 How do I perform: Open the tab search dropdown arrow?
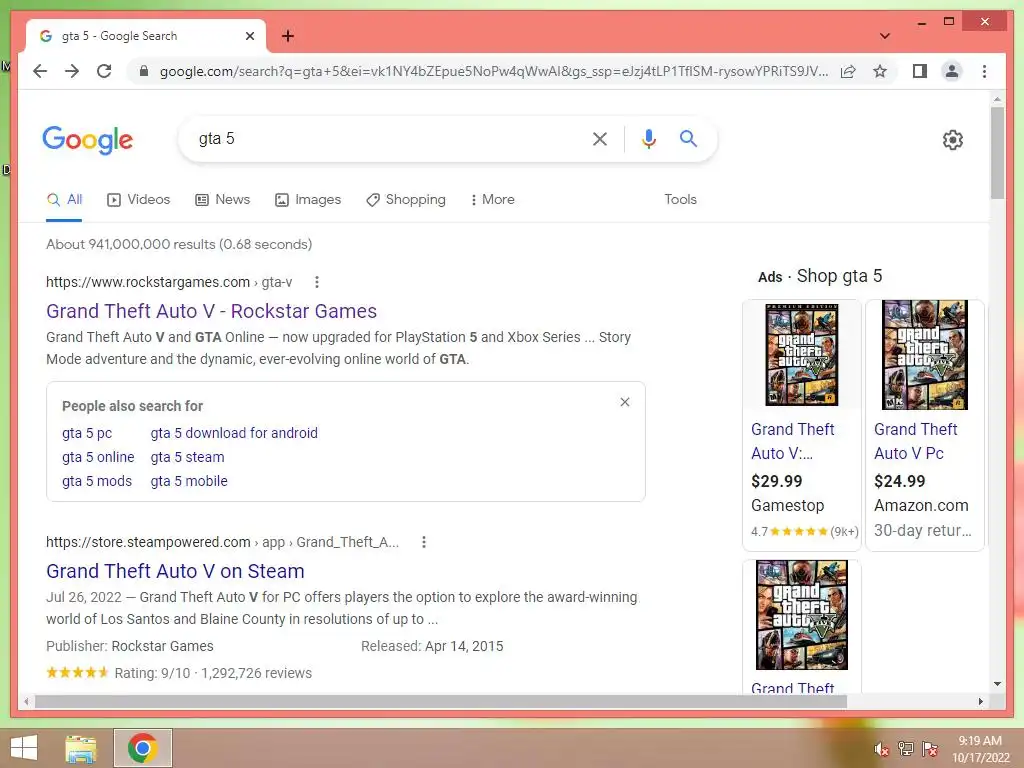click(884, 36)
